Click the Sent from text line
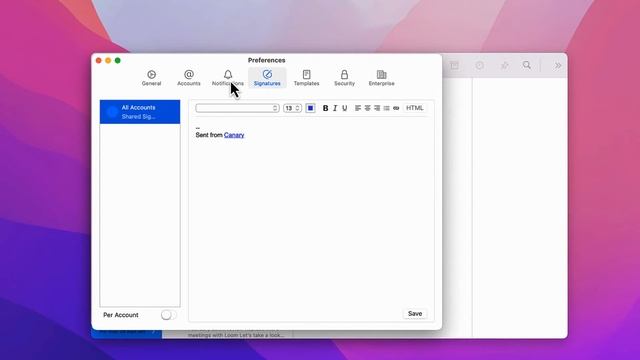Screen dimensions: 640x360 pos(209,135)
